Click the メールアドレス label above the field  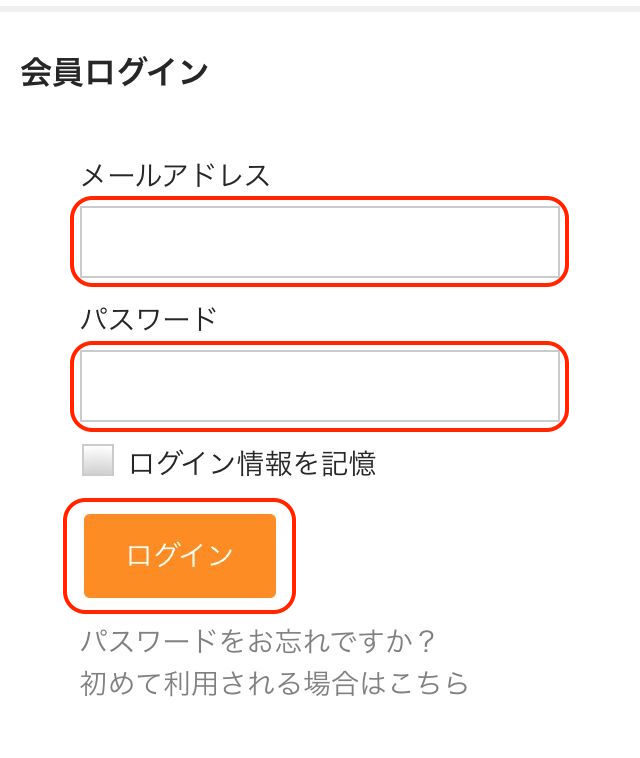[x=175, y=176]
